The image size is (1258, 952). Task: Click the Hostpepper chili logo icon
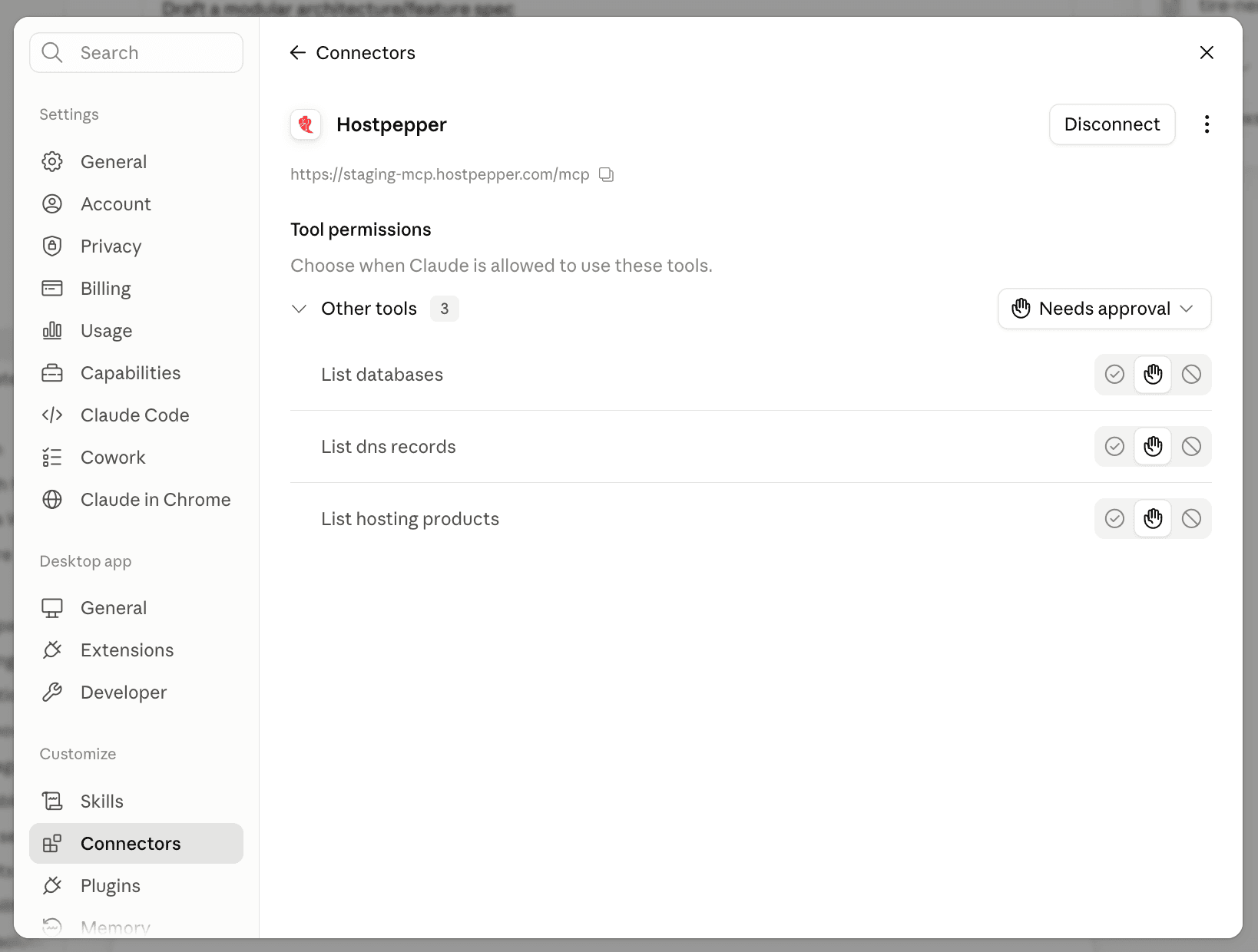click(306, 124)
